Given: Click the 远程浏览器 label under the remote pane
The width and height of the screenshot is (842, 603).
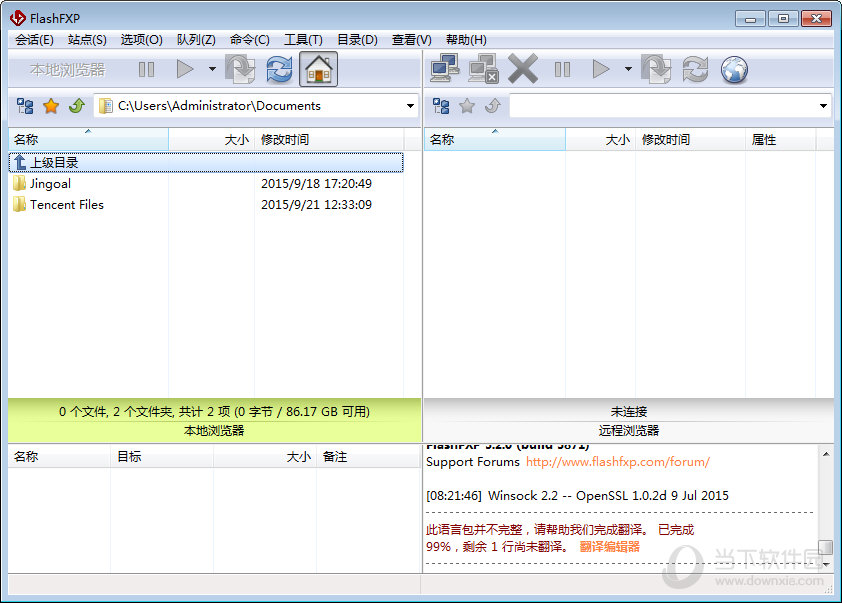Looking at the screenshot, I should point(629,431).
